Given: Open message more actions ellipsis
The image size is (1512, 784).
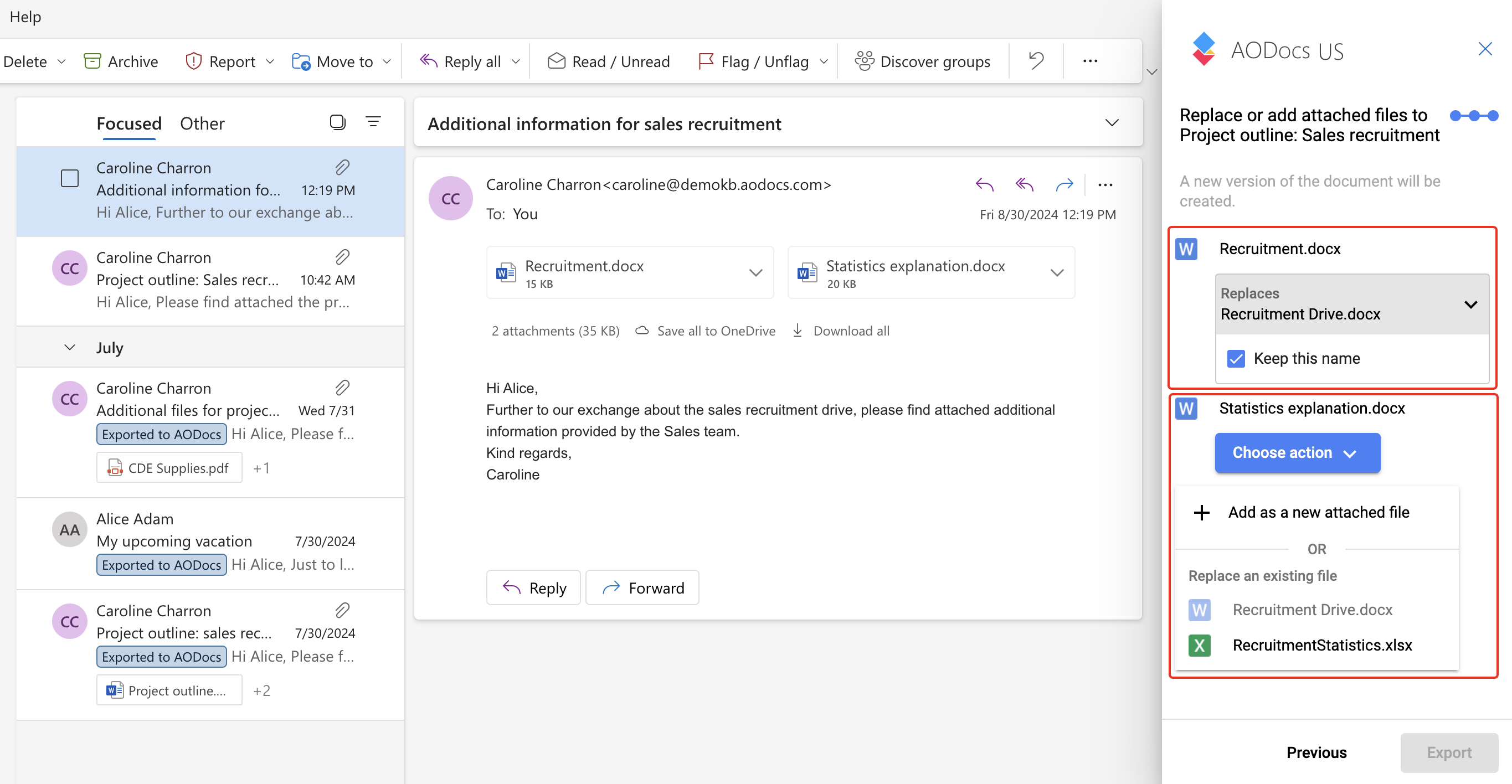Looking at the screenshot, I should point(1105,185).
